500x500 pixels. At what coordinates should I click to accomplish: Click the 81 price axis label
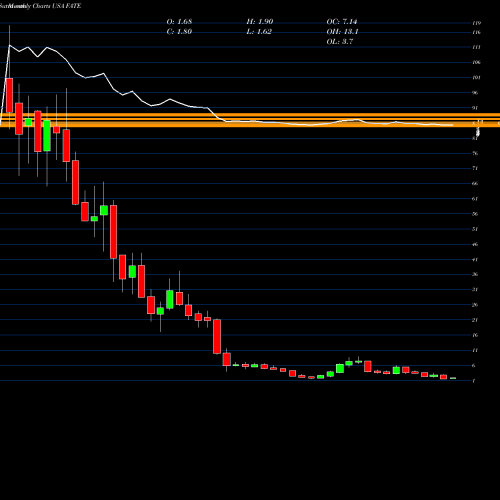pyautogui.click(x=475, y=138)
